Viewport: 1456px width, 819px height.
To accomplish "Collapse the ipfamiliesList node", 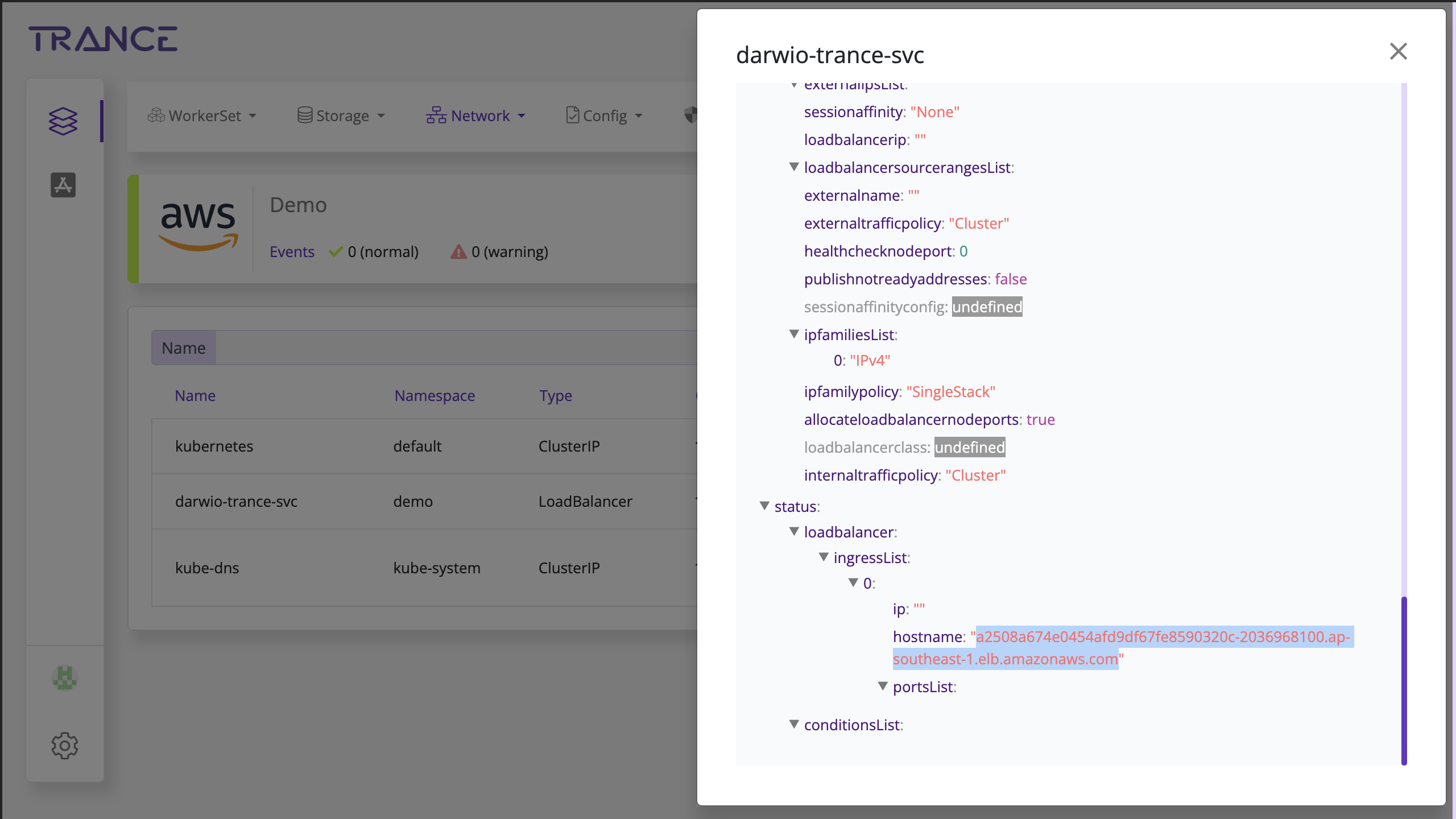I will point(794,334).
